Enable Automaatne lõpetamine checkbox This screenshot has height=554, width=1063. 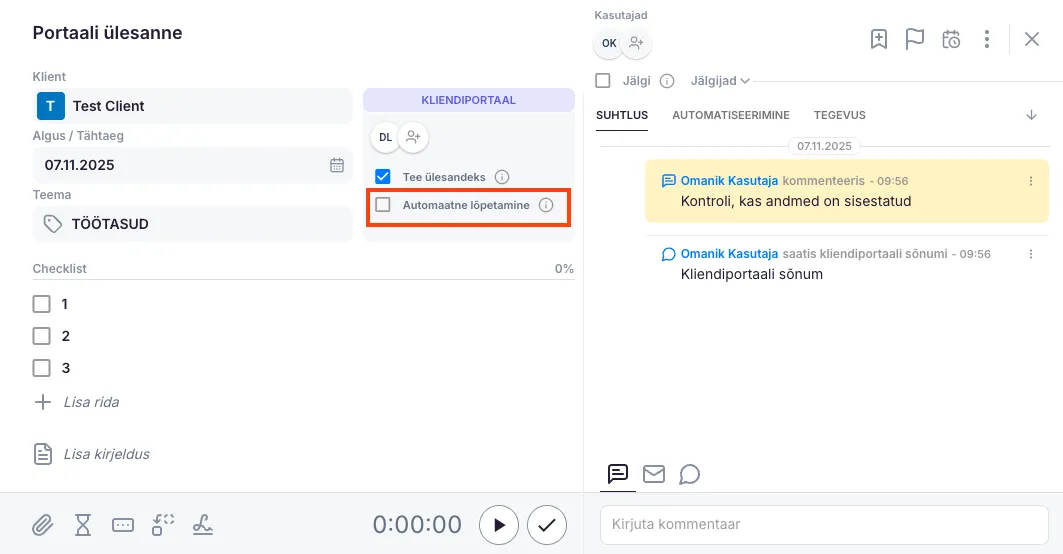(x=383, y=205)
